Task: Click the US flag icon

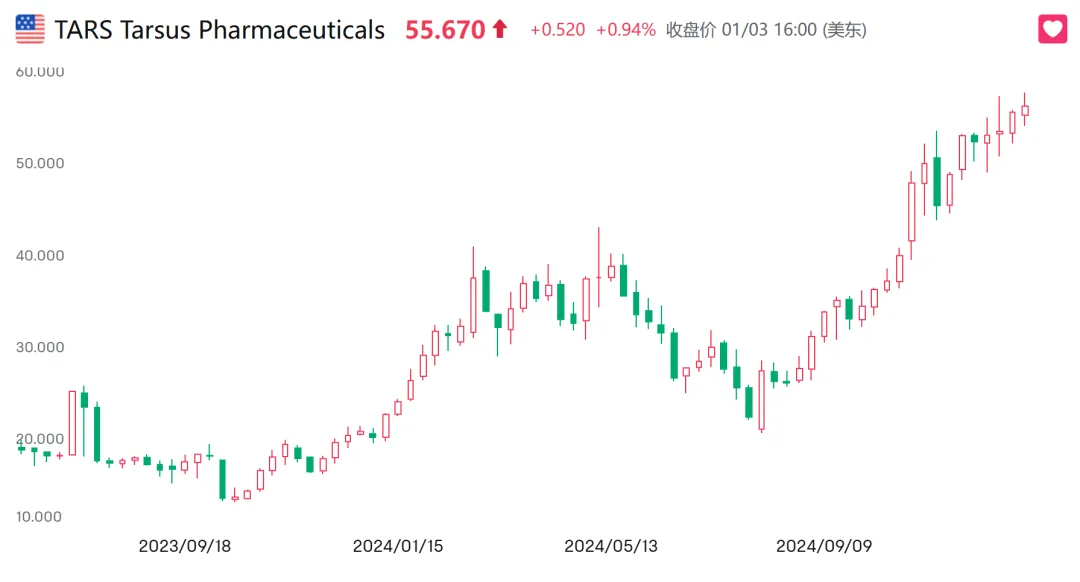Action: coord(30,29)
